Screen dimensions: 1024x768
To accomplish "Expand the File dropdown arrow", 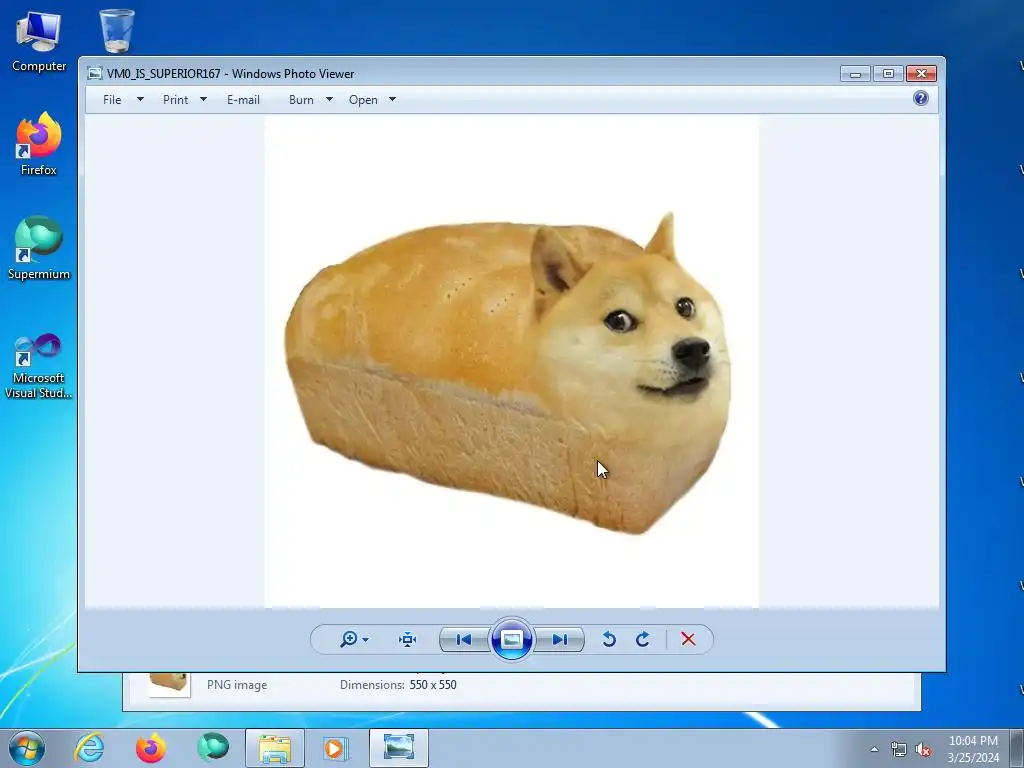I will tap(140, 99).
